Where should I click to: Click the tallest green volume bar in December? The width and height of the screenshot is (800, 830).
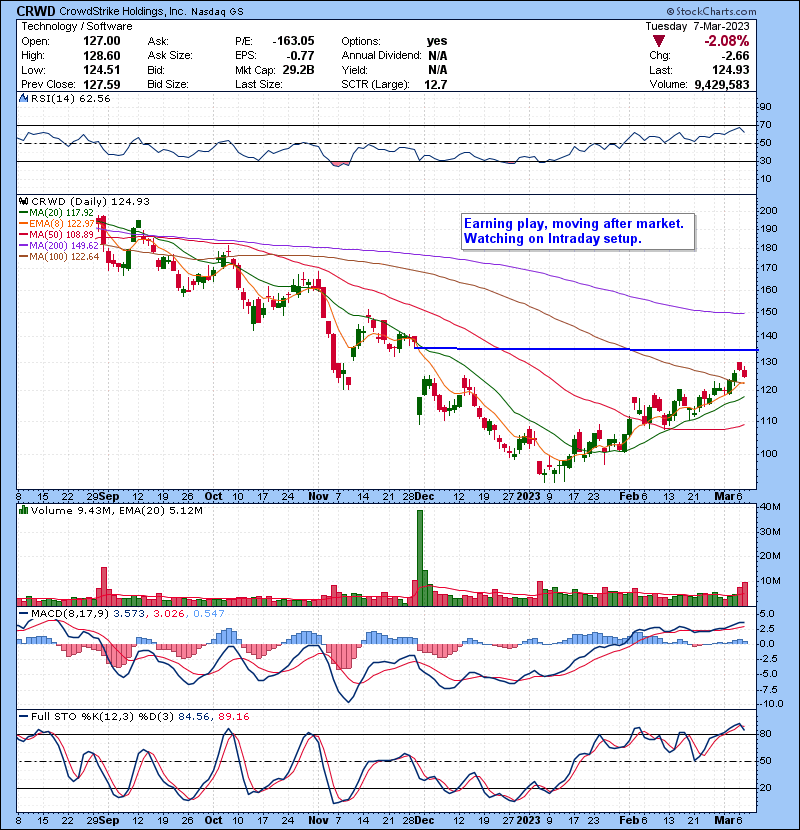click(x=420, y=558)
